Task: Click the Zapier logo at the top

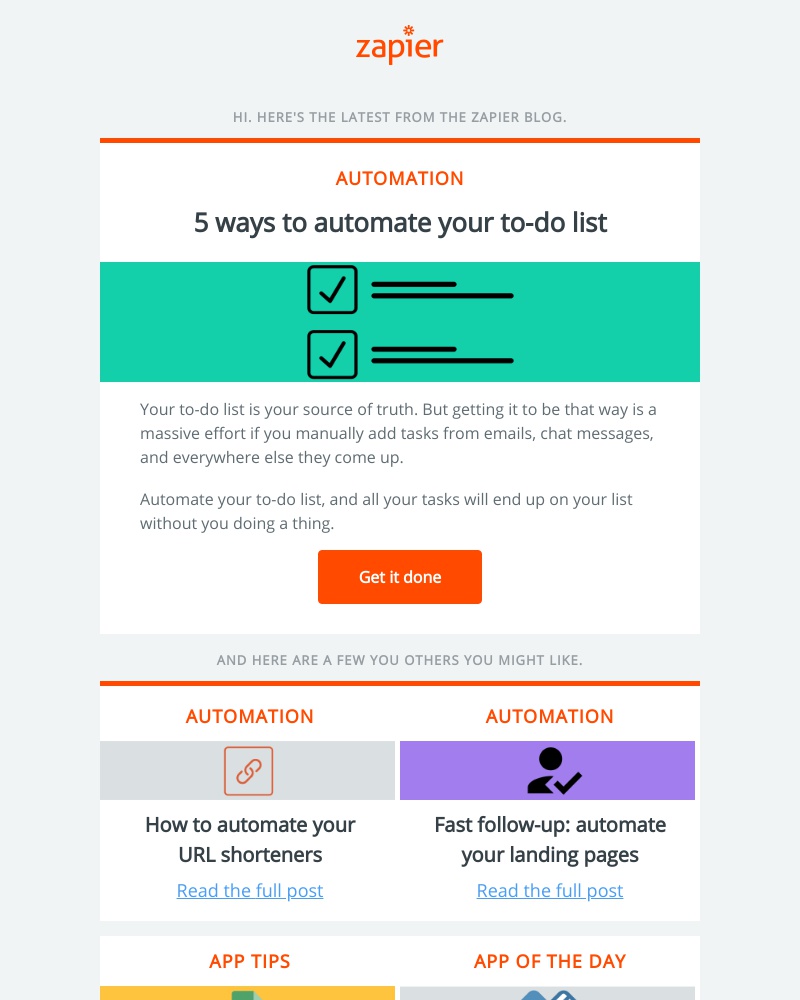Action: [399, 46]
